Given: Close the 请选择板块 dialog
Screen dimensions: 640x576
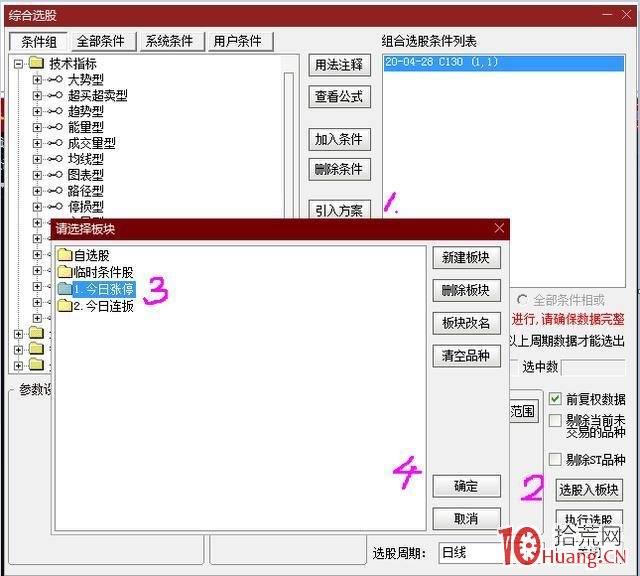Looking at the screenshot, I should tap(499, 228).
